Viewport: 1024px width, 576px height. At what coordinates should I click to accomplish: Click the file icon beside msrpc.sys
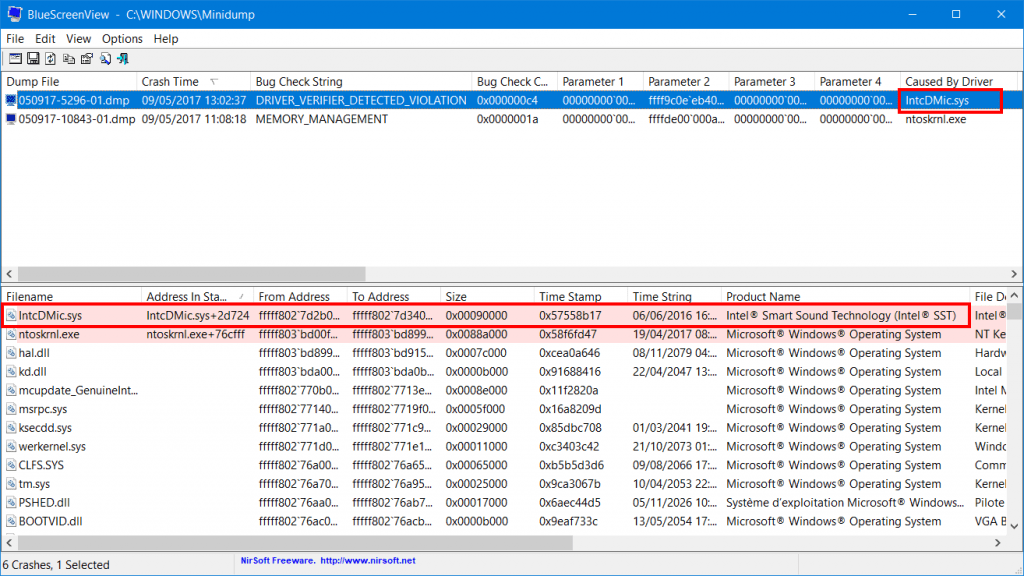tap(11, 409)
